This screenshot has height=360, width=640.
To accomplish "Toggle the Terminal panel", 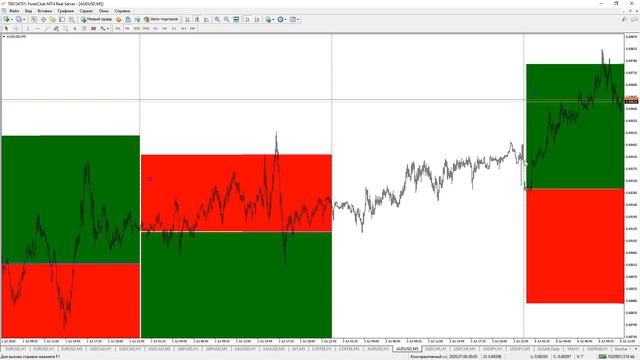I will (x=62, y=19).
